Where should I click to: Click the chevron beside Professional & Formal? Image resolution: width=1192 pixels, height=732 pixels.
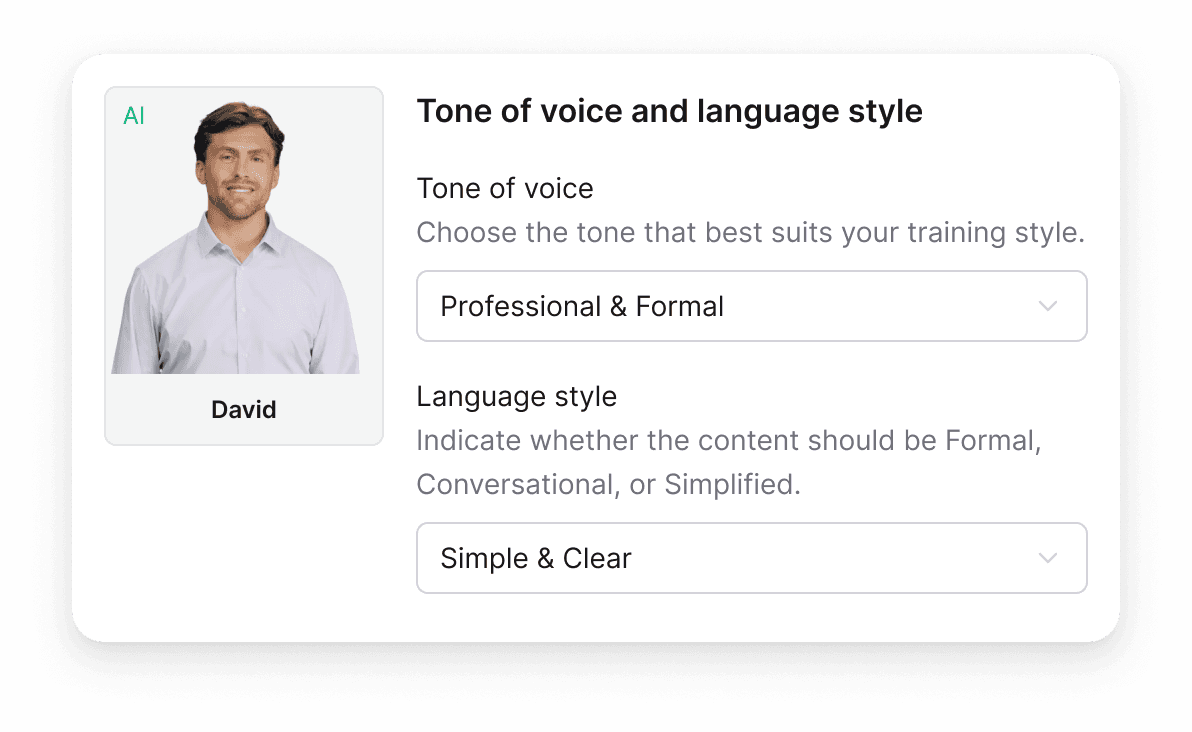[x=1048, y=306]
